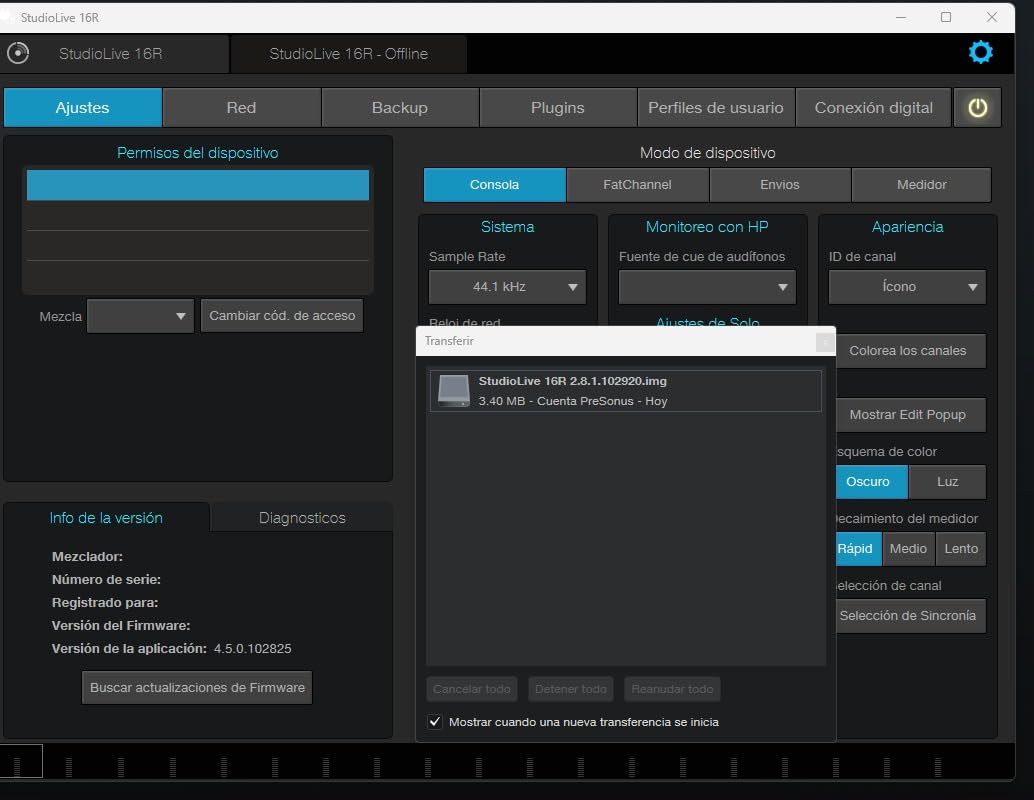Click the Mostrar Edit Popup button
Viewport: 1034px width, 800px height.
click(x=911, y=415)
